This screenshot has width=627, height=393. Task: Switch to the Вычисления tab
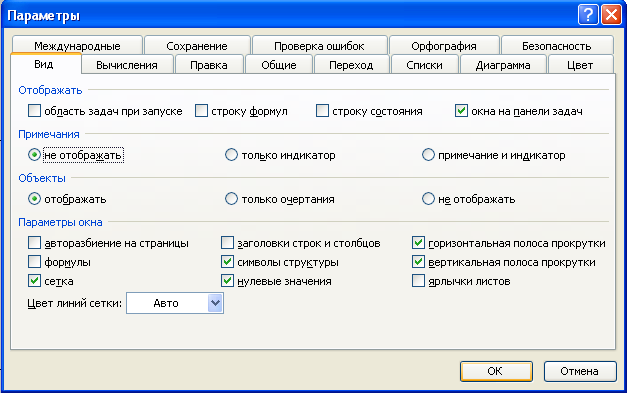coord(127,65)
